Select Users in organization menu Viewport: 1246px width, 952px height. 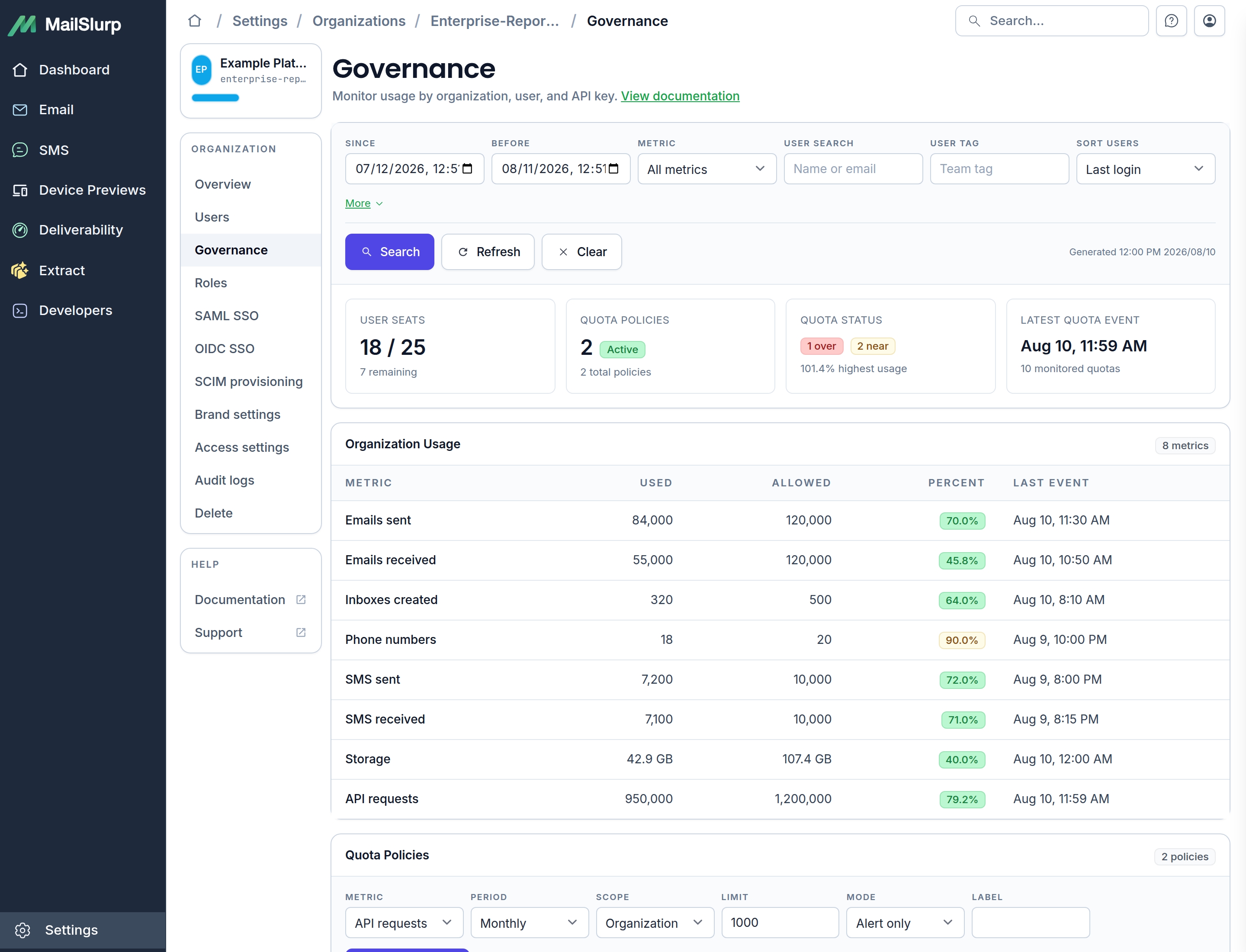pos(250,217)
